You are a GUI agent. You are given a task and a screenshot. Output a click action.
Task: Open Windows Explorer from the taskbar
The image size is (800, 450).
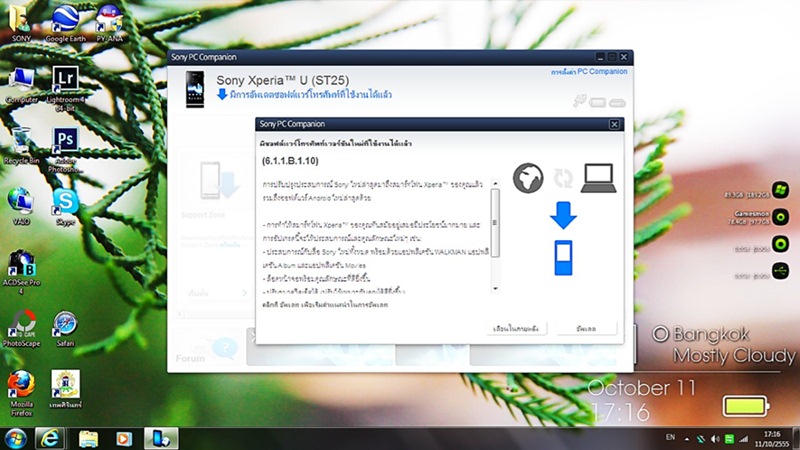click(x=88, y=438)
